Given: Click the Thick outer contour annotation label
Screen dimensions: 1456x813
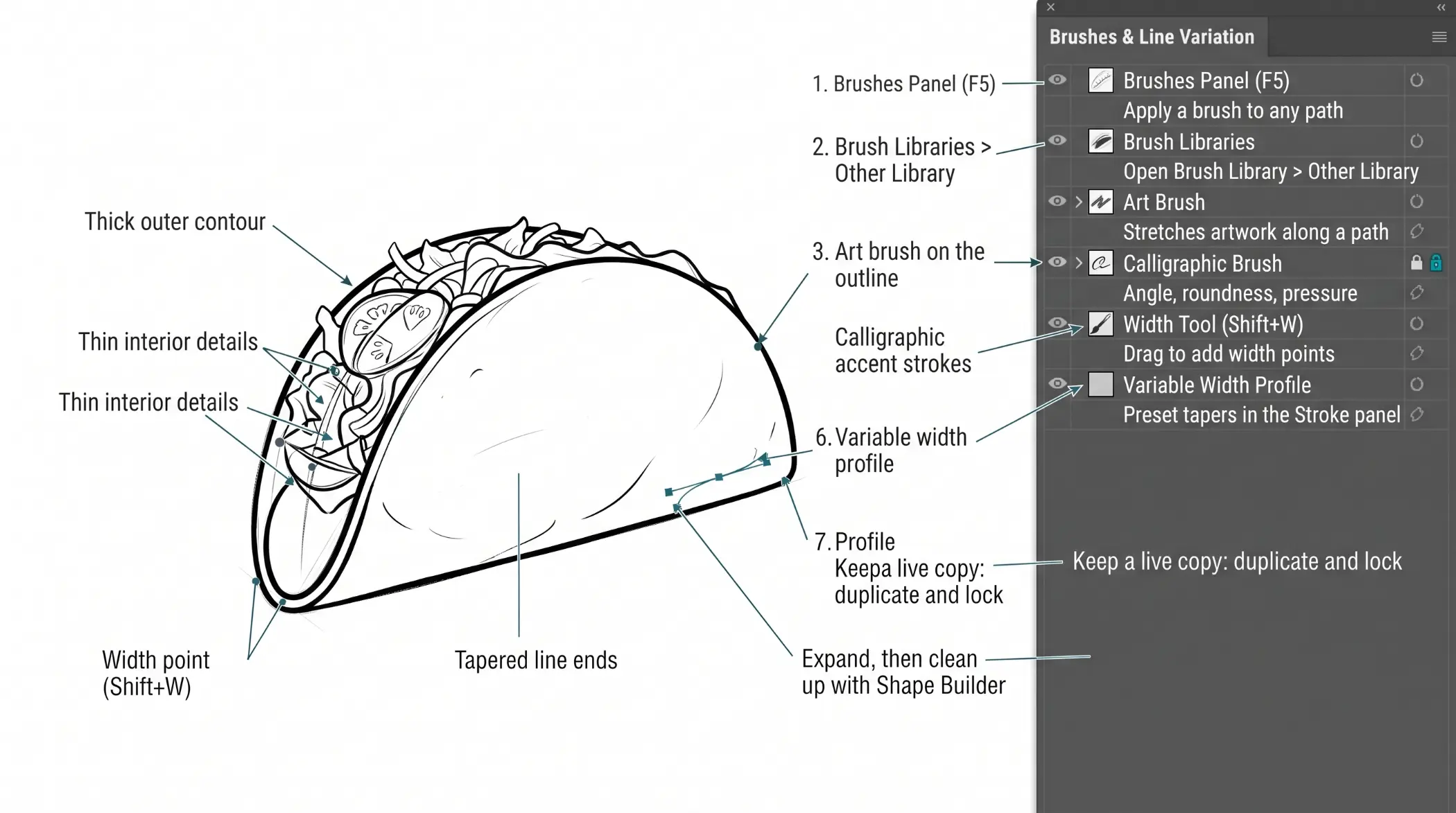Looking at the screenshot, I should coord(175,222).
